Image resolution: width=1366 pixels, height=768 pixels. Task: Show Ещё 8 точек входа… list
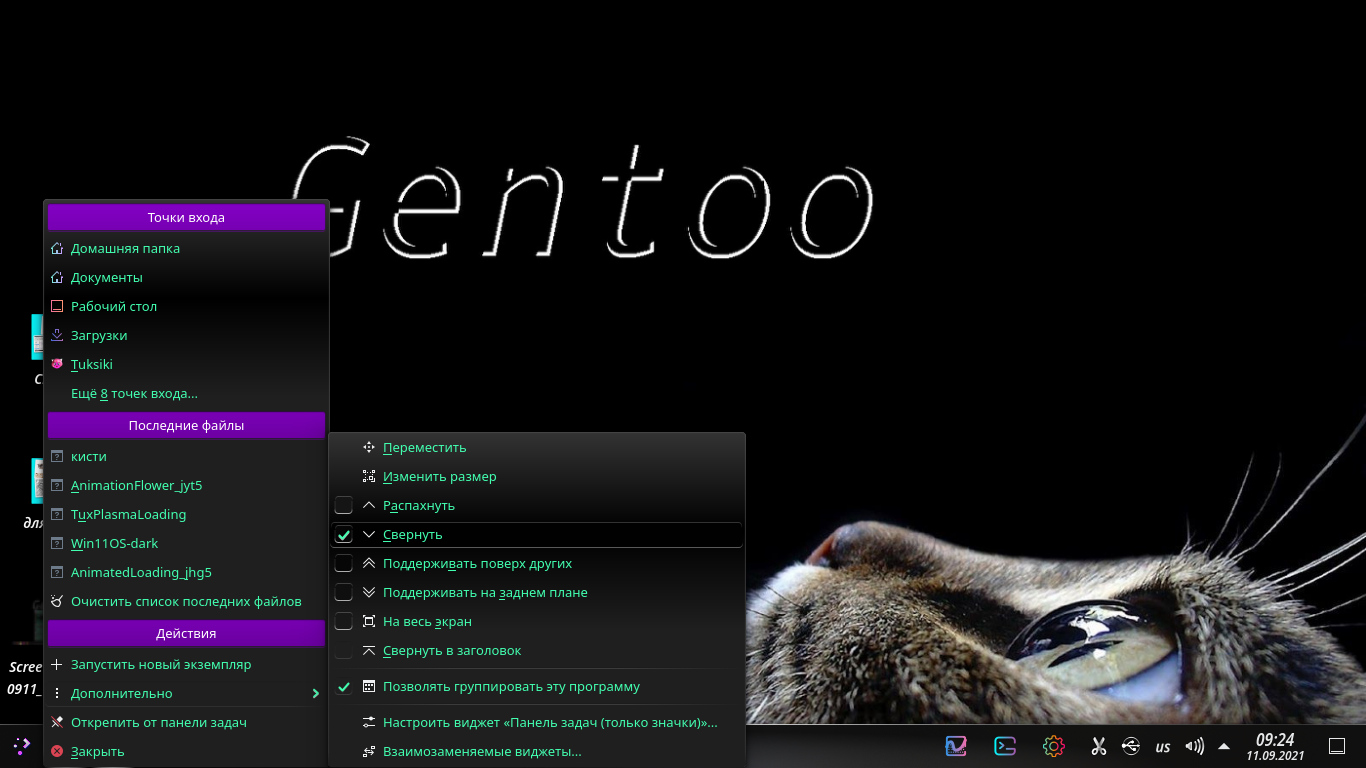click(186, 393)
